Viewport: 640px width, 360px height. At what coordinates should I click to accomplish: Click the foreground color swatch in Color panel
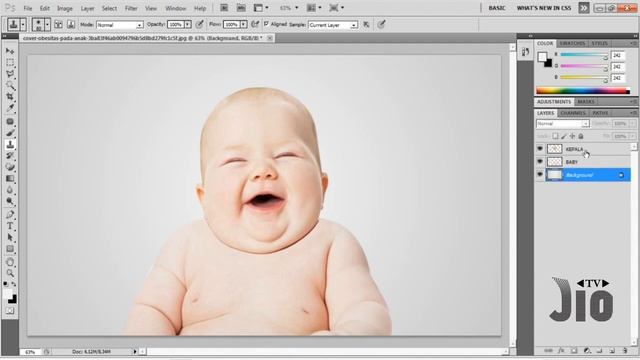tap(542, 57)
